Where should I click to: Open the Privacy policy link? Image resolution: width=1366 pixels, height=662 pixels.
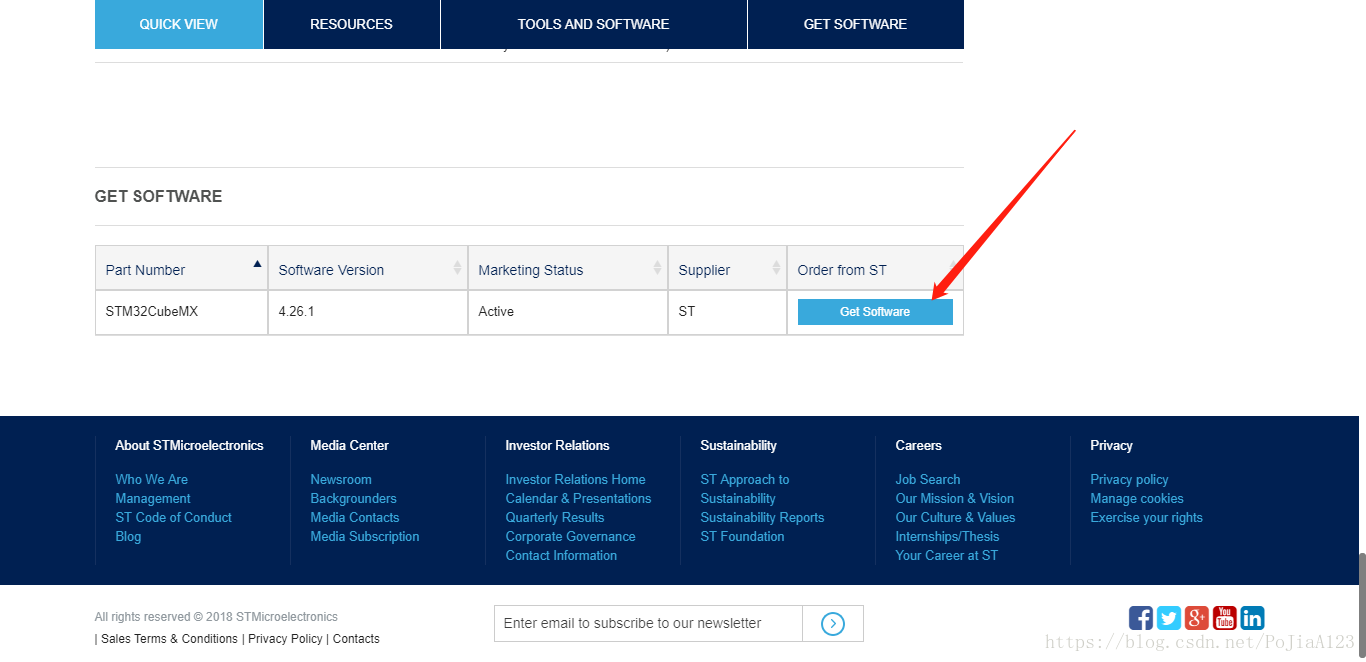coord(1130,480)
